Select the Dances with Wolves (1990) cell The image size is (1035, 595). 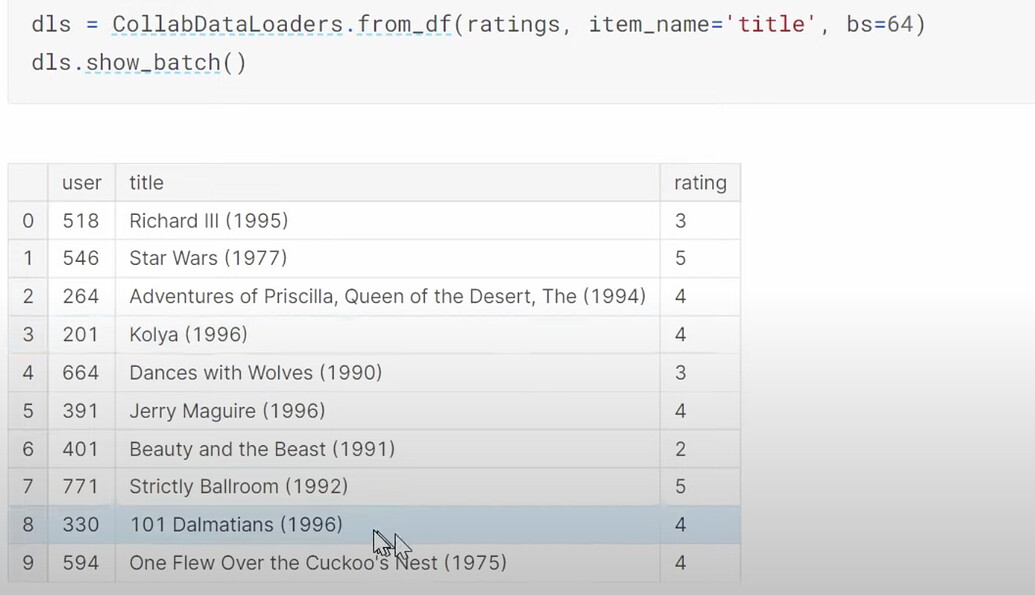(x=255, y=373)
